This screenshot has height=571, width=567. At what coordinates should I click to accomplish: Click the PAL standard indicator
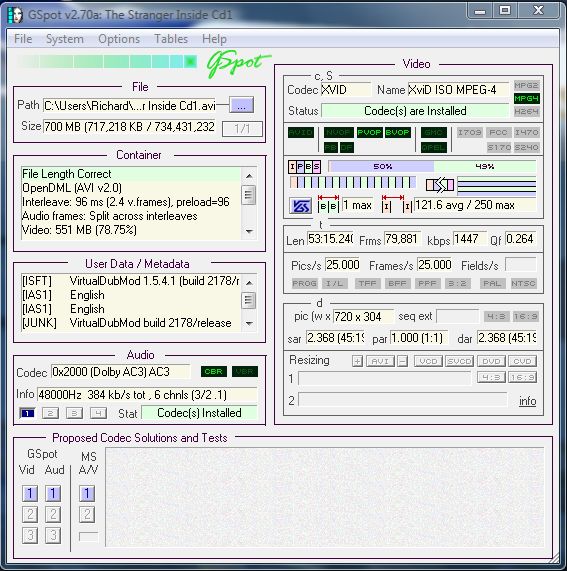[x=492, y=283]
